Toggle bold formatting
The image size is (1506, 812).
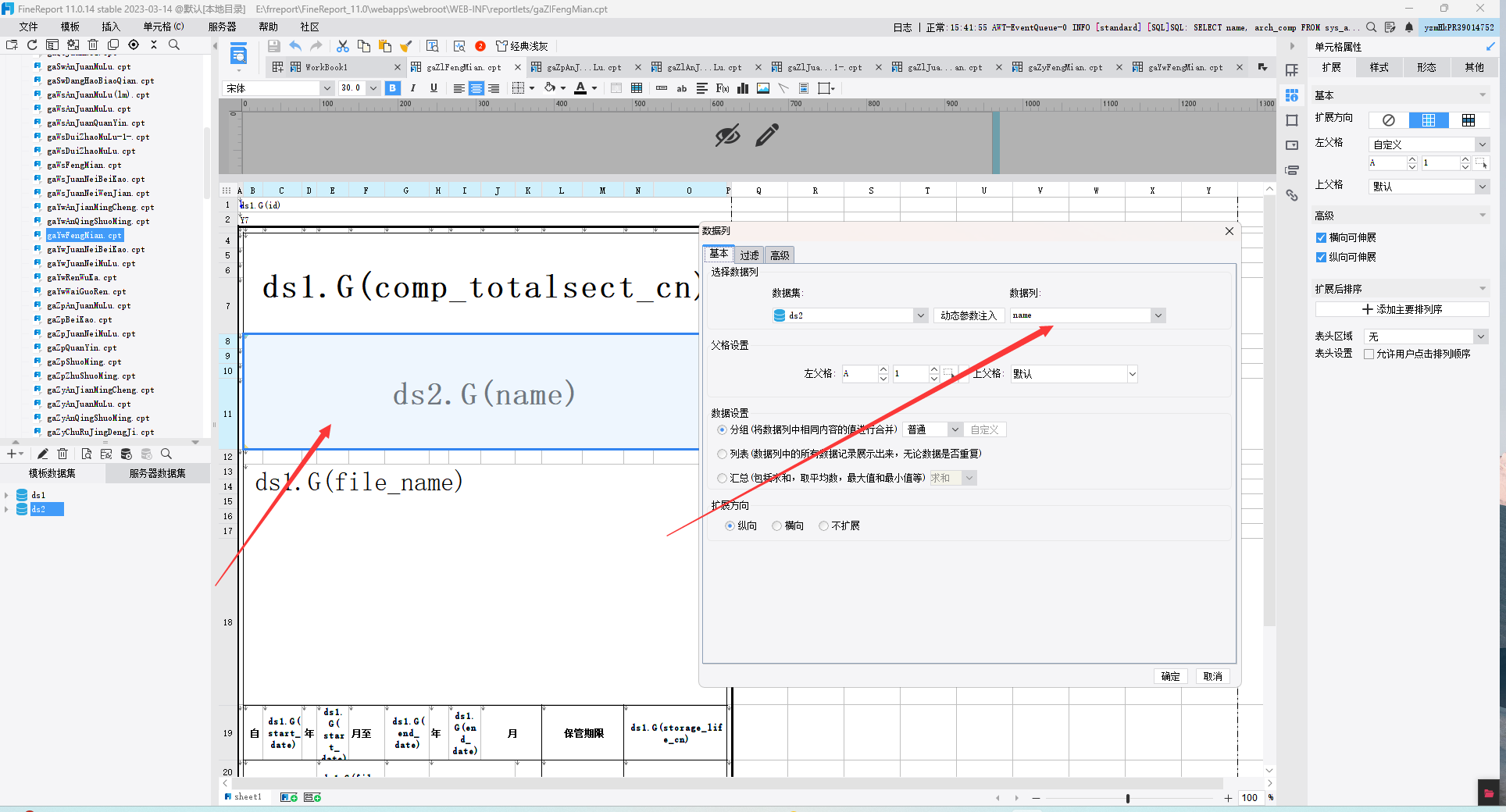pyautogui.click(x=393, y=88)
